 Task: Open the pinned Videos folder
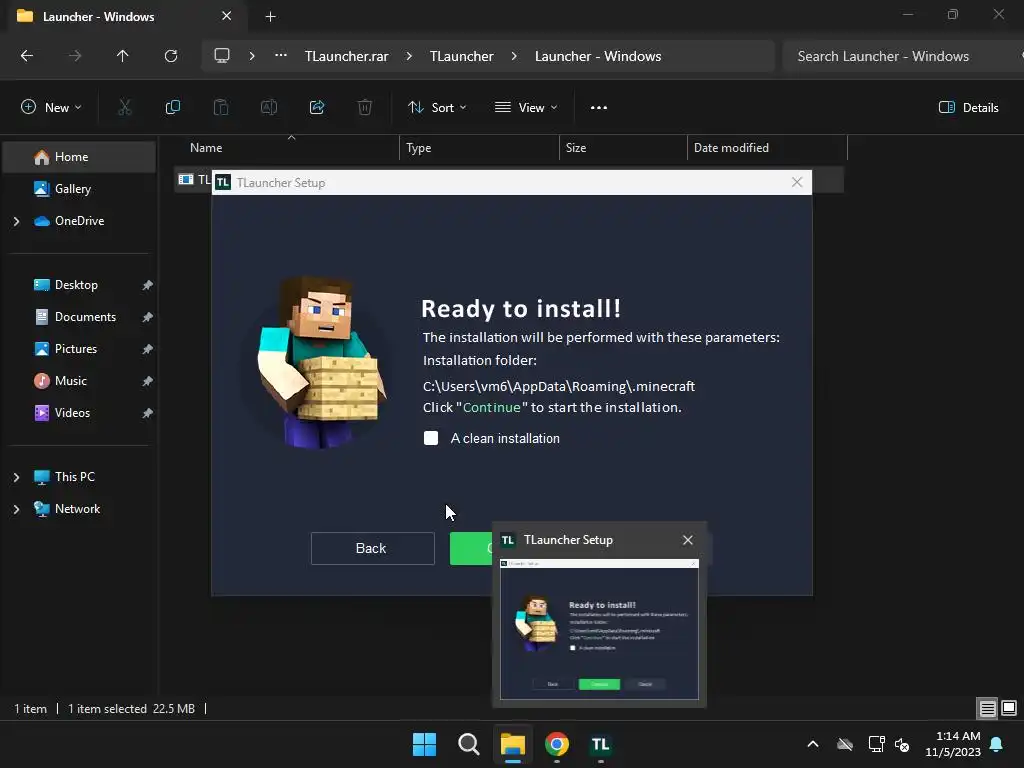(x=79, y=413)
